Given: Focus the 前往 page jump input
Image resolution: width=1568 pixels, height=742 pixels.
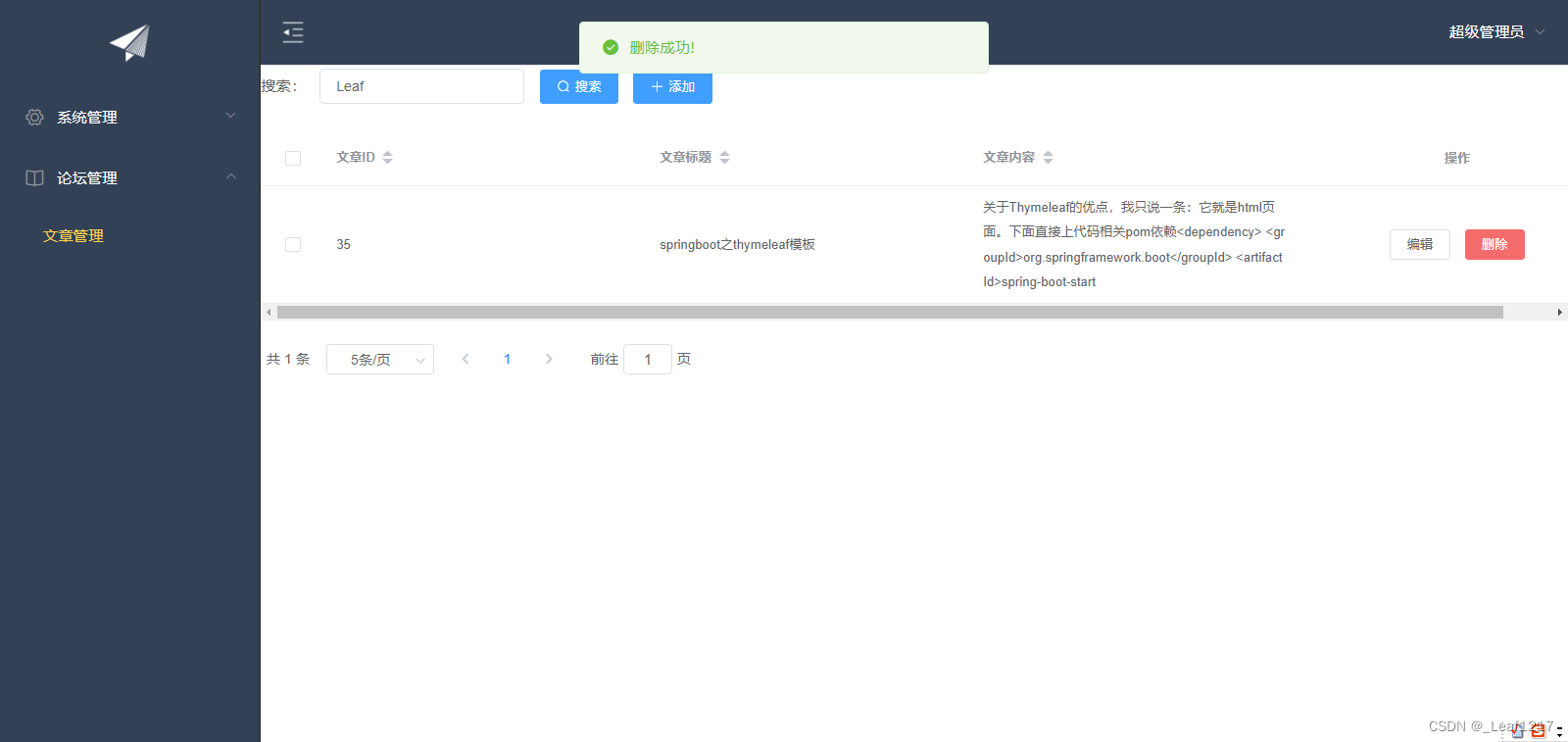Looking at the screenshot, I should pos(648,359).
